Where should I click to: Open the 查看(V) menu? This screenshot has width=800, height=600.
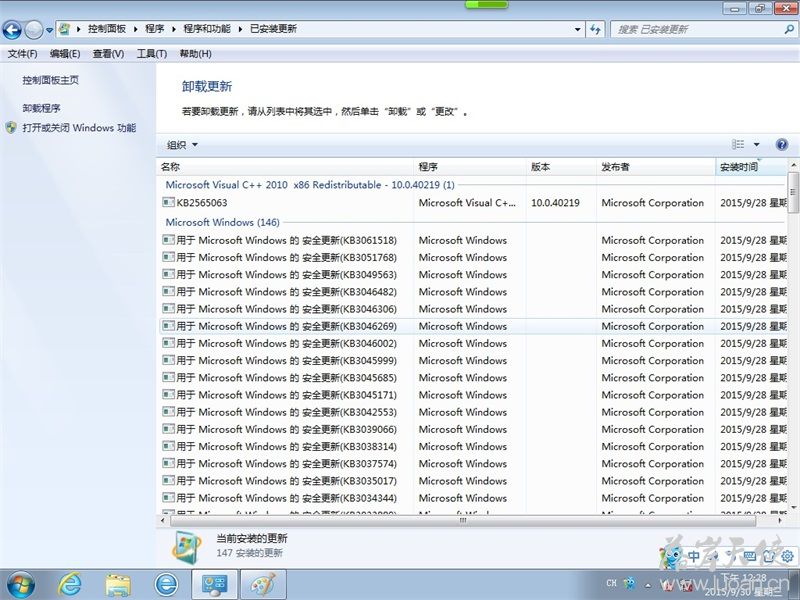pyautogui.click(x=108, y=54)
